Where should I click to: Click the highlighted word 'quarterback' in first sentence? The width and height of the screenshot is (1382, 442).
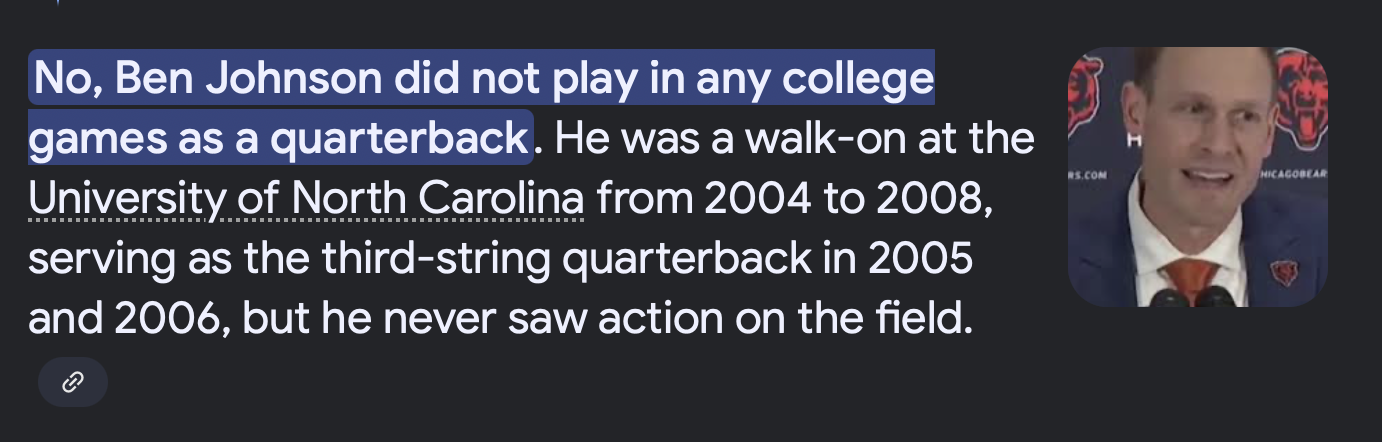(399, 139)
